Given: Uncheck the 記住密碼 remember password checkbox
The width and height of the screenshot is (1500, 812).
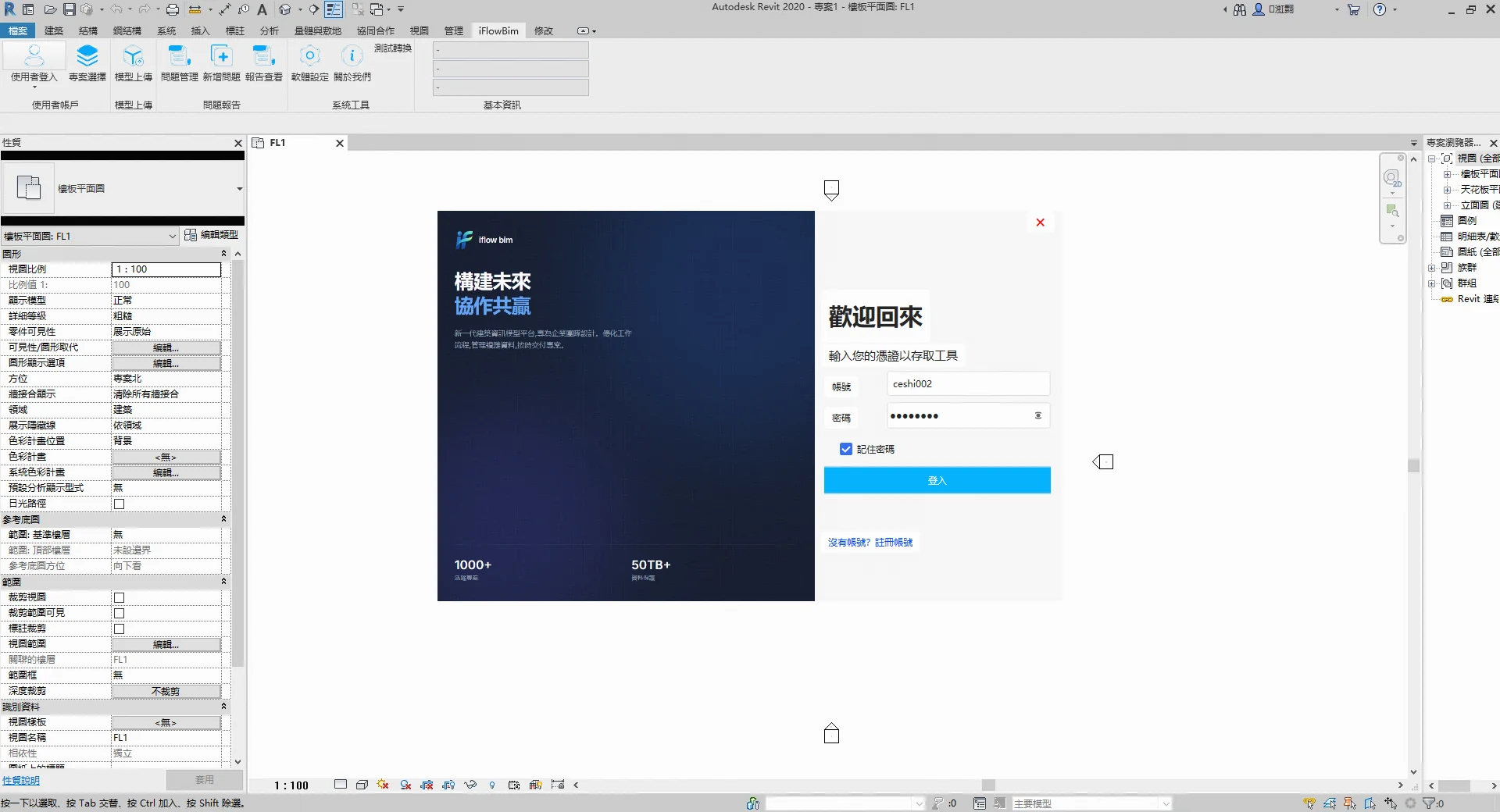Looking at the screenshot, I should tap(845, 449).
